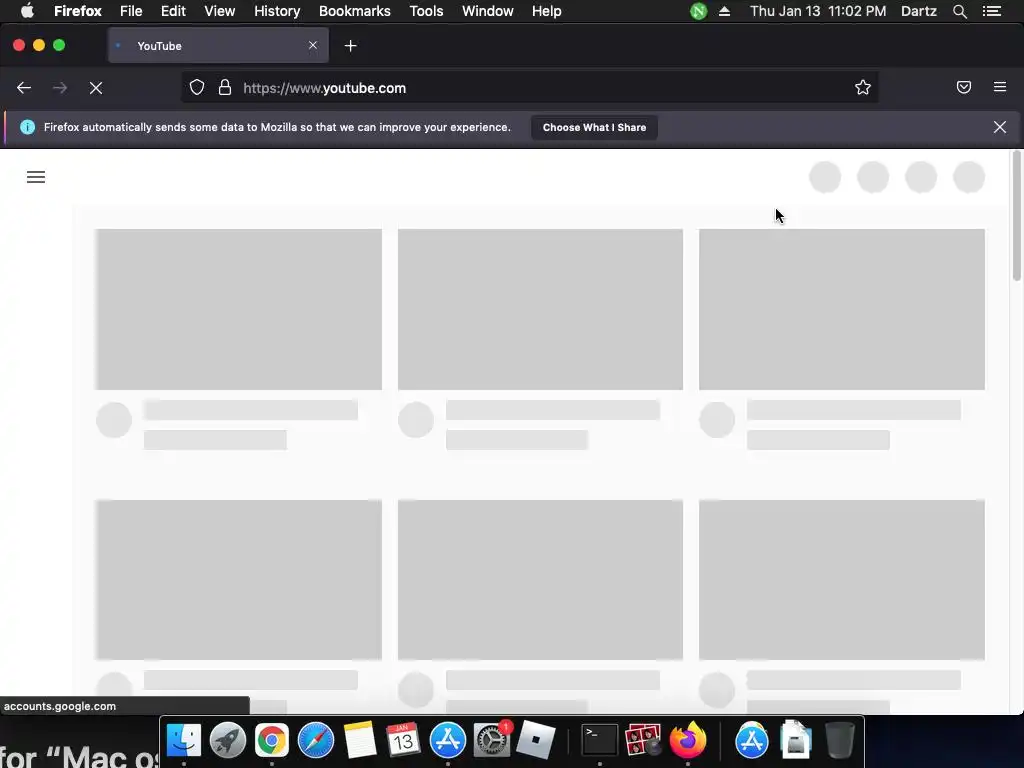The width and height of the screenshot is (1024, 768).
Task: Click the page vertical scrollbar
Action: 1016,216
